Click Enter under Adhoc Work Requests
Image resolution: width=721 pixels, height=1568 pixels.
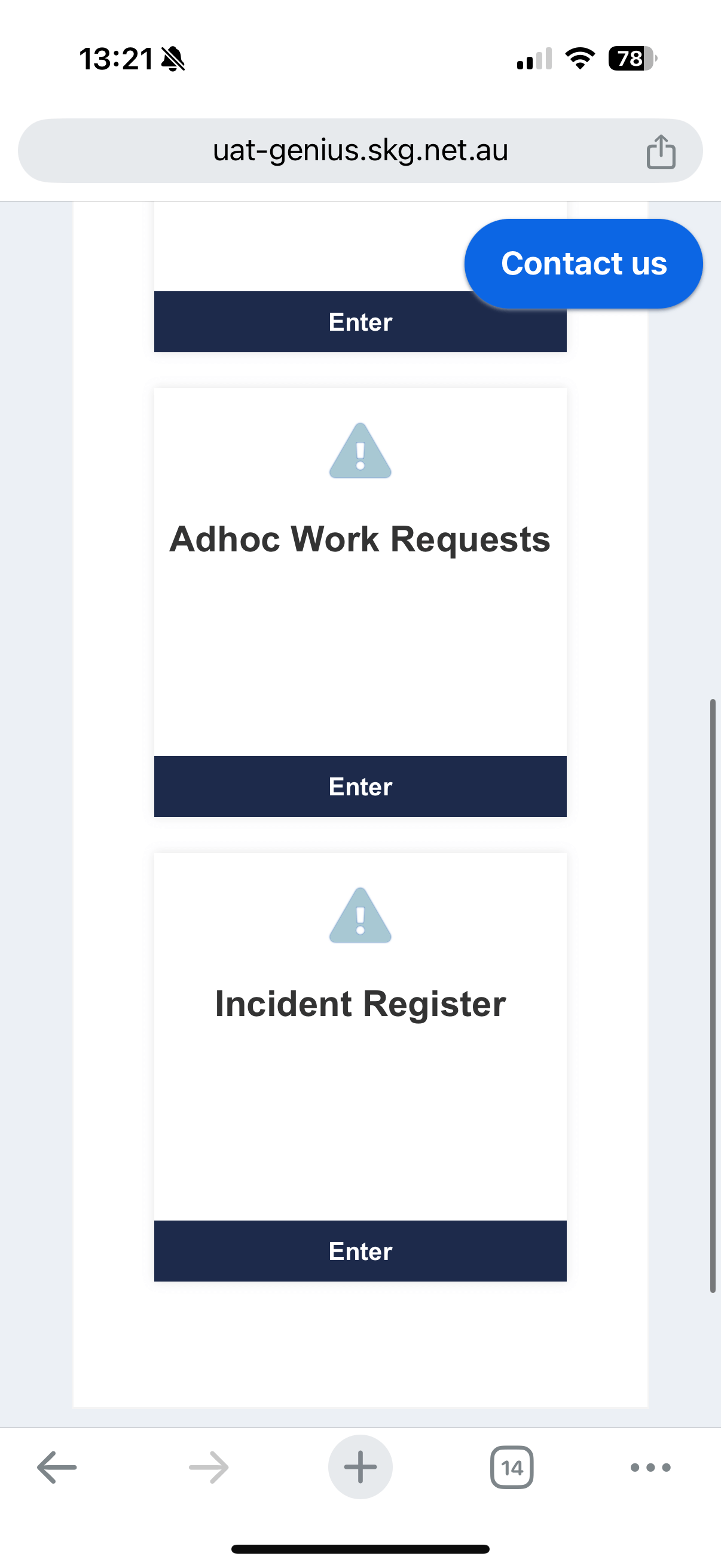pos(360,786)
